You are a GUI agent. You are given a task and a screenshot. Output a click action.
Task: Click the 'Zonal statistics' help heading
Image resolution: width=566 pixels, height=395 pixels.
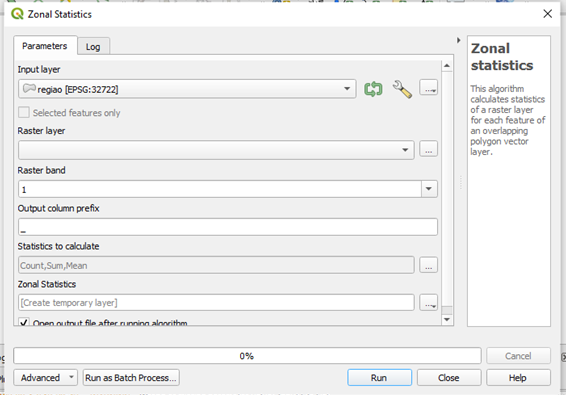[x=502, y=57]
